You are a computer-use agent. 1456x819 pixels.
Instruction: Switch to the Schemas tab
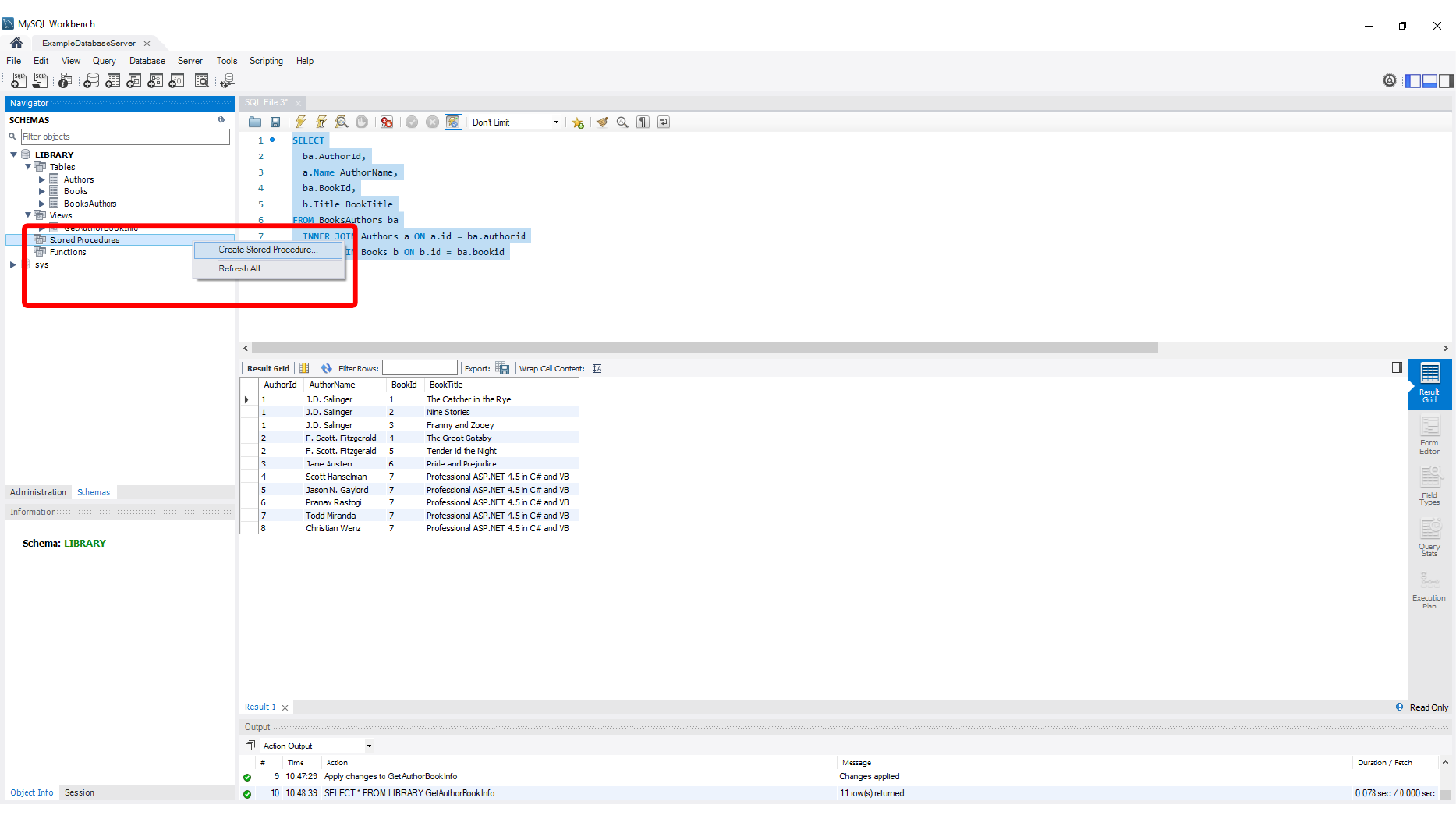pos(94,492)
